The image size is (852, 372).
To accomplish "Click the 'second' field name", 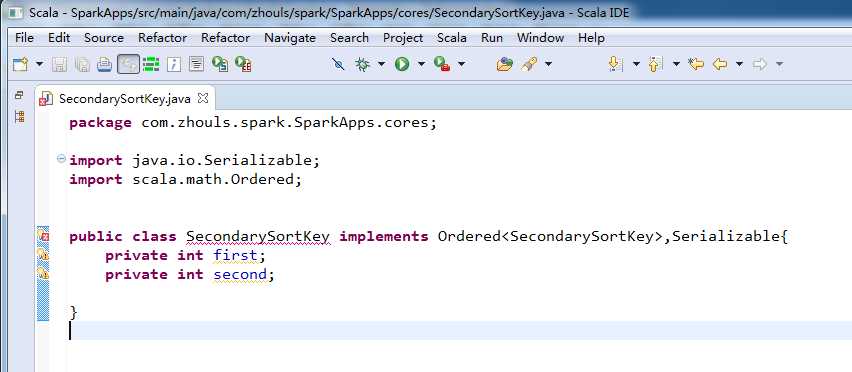I will click(240, 275).
